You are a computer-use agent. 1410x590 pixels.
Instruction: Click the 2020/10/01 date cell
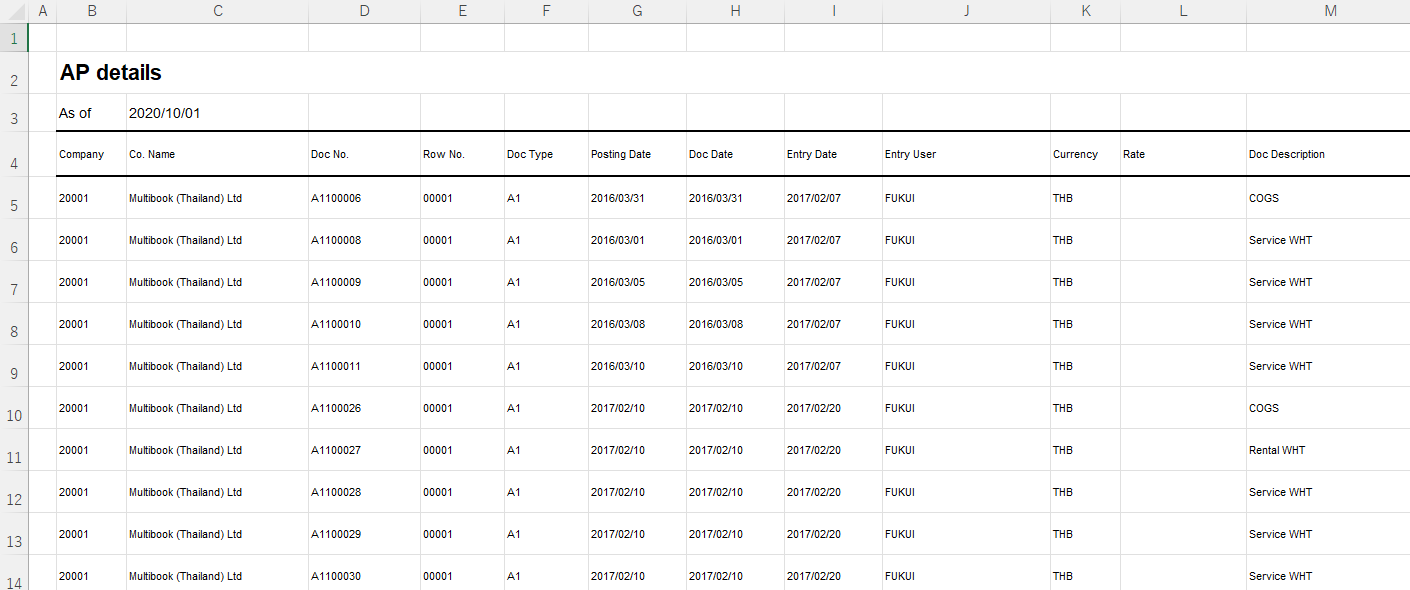(x=218, y=113)
